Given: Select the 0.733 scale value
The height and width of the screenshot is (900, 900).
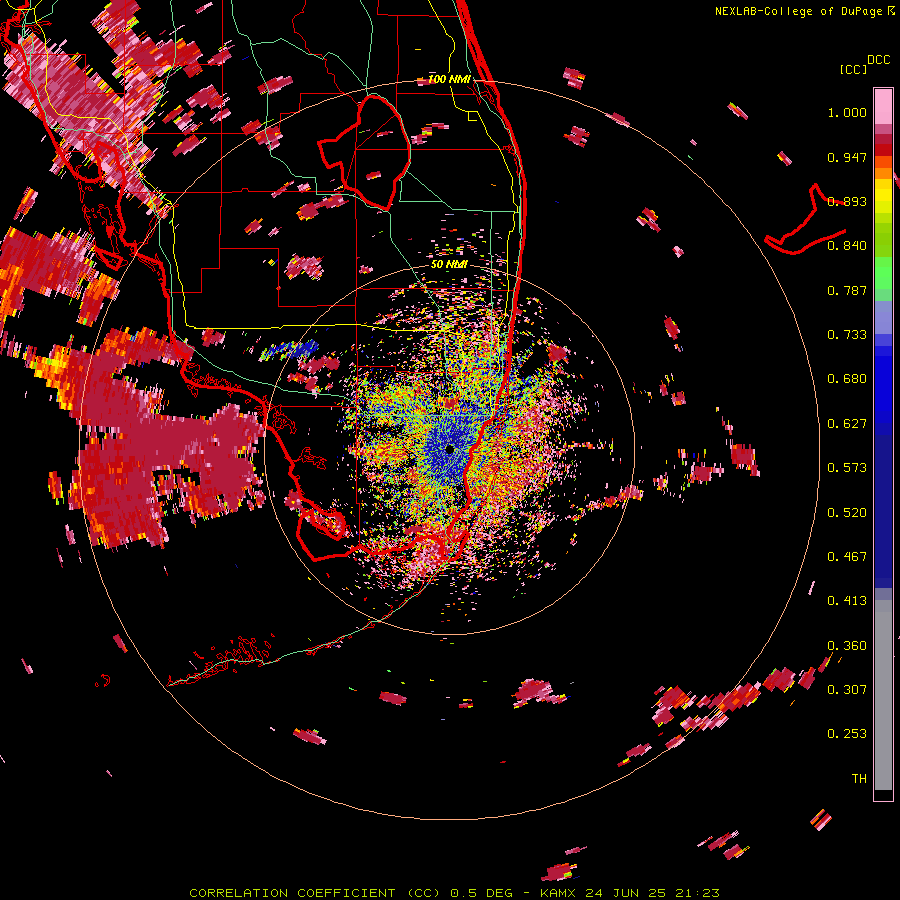Looking at the screenshot, I should point(847,335).
